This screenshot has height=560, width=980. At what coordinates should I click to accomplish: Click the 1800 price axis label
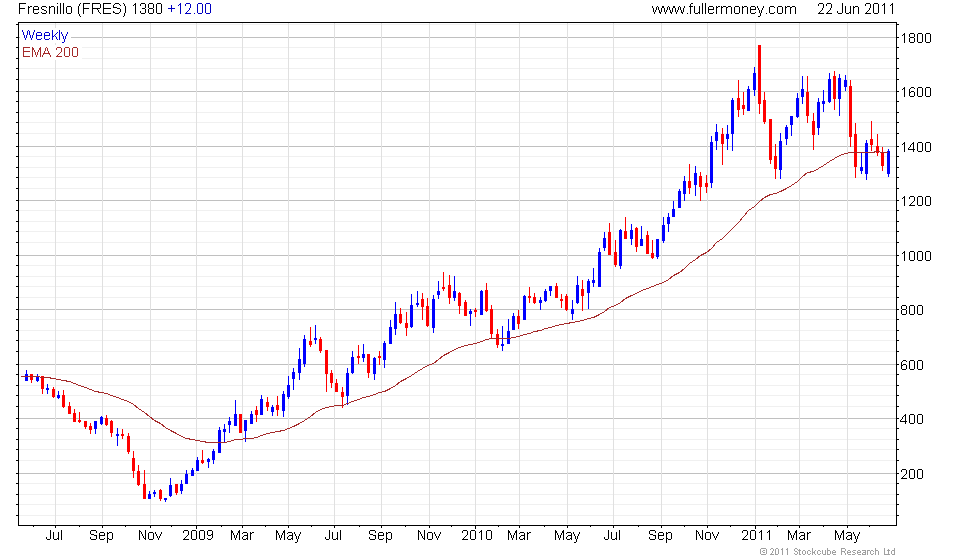click(x=916, y=38)
